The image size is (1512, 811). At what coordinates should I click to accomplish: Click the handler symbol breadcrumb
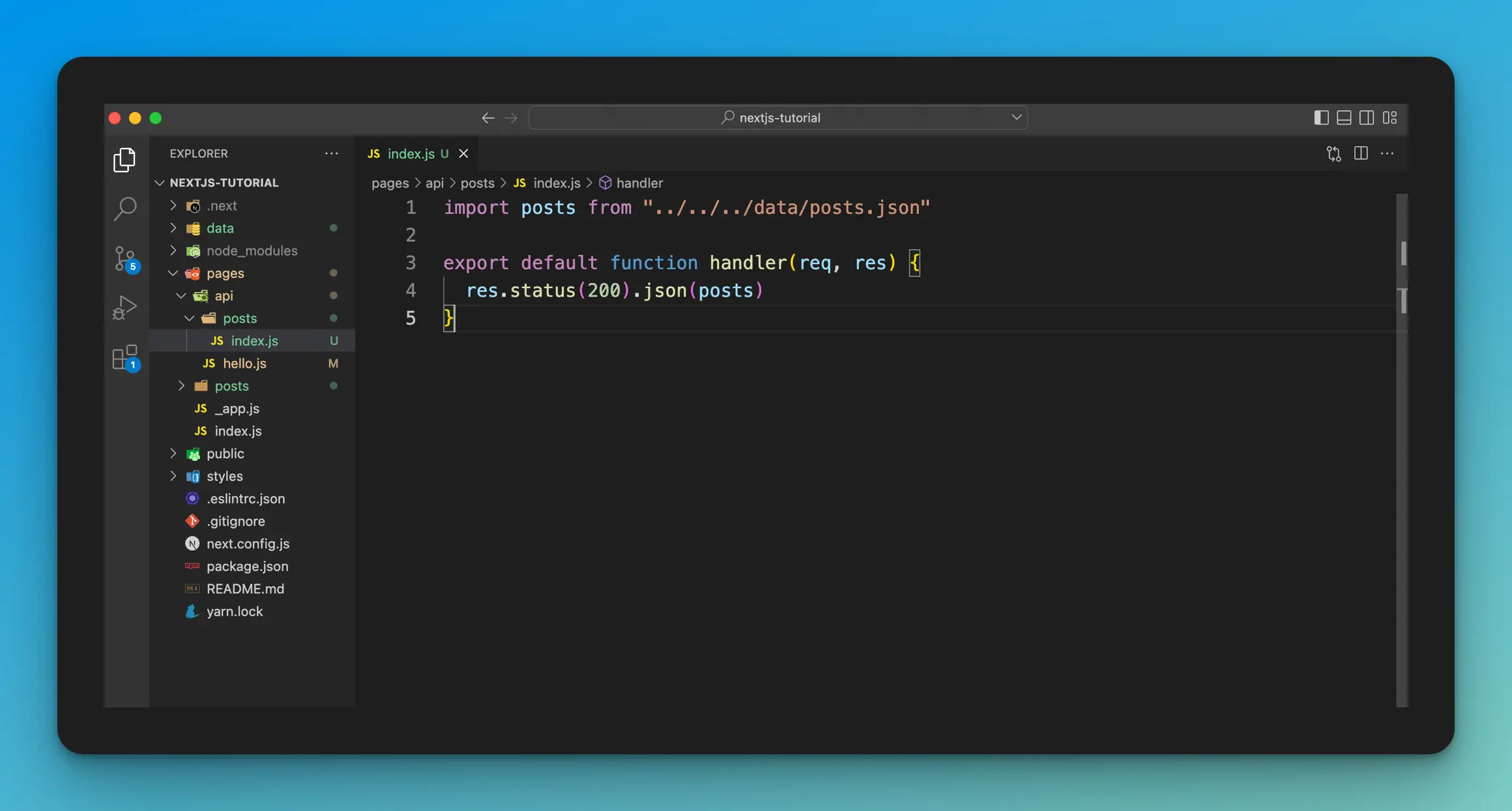pyautogui.click(x=631, y=183)
